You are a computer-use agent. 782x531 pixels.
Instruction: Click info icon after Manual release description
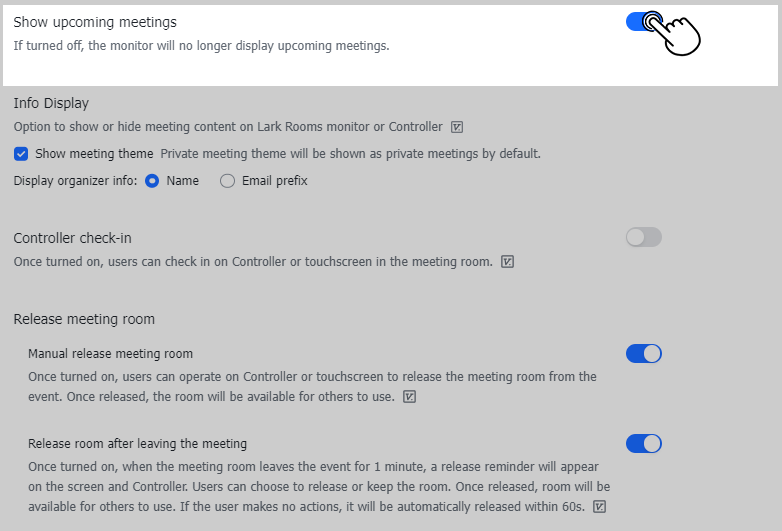409,397
